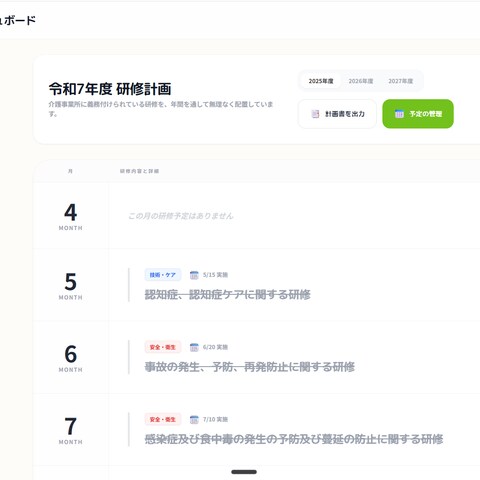Click the 令和7年度 研修計画 heading

pos(110,89)
